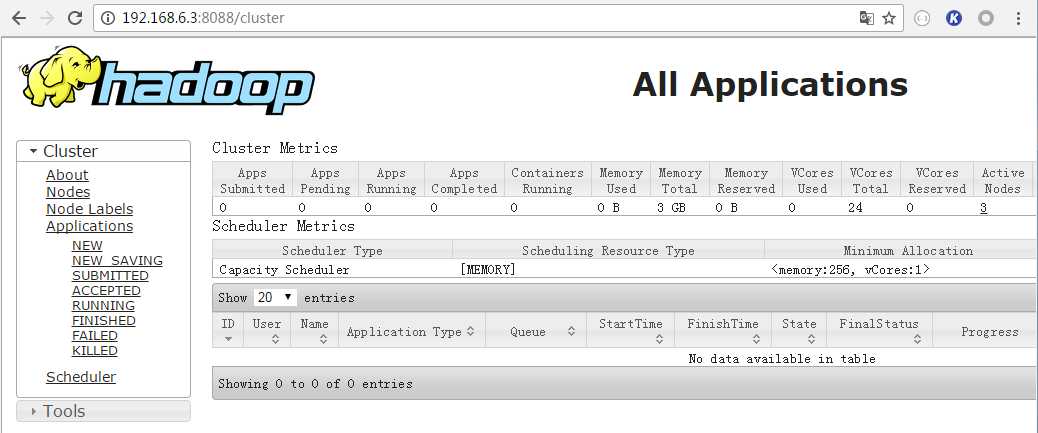Collapse the Cluster section
The image size is (1038, 433).
[x=103, y=151]
